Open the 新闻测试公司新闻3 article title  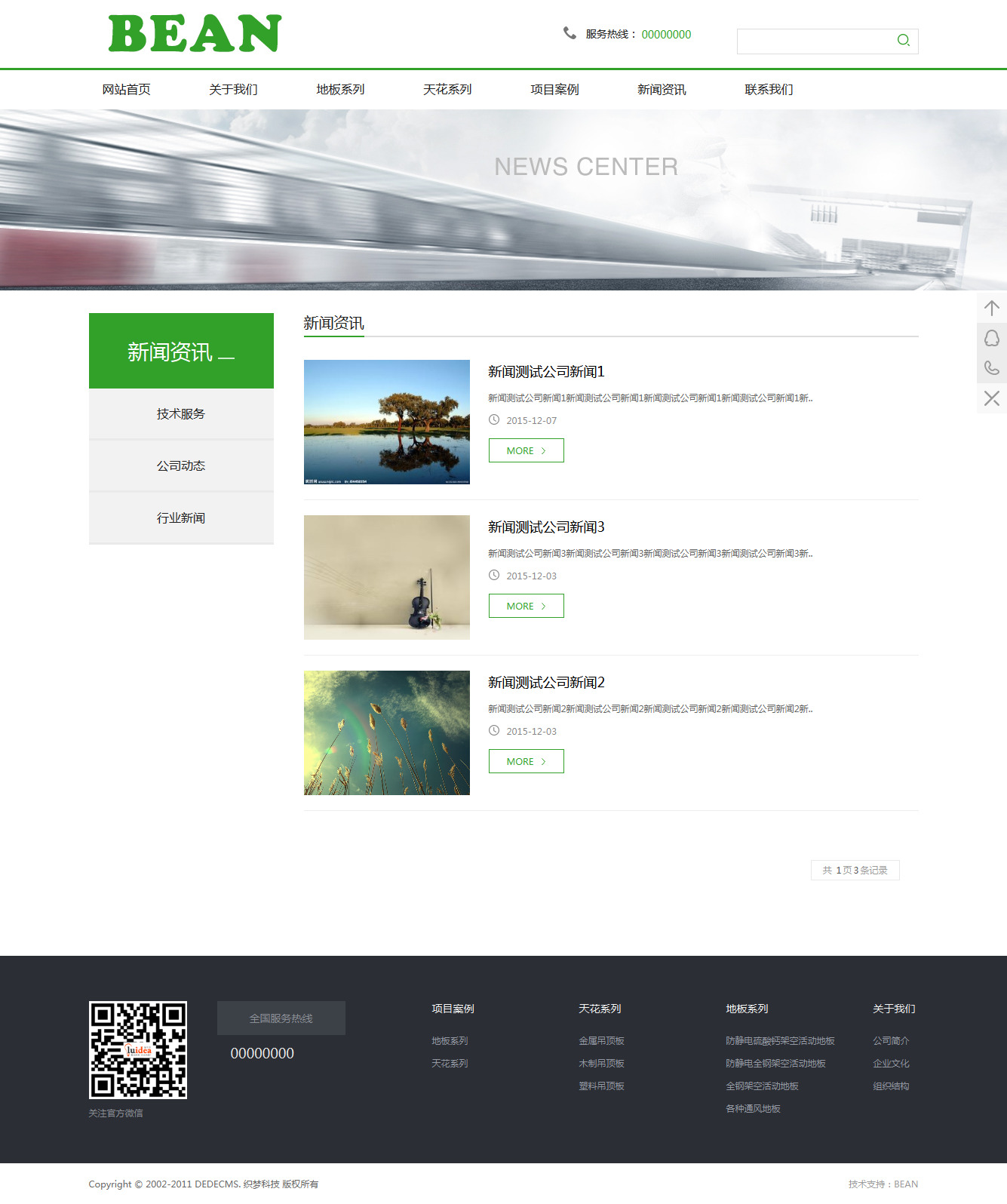546,527
